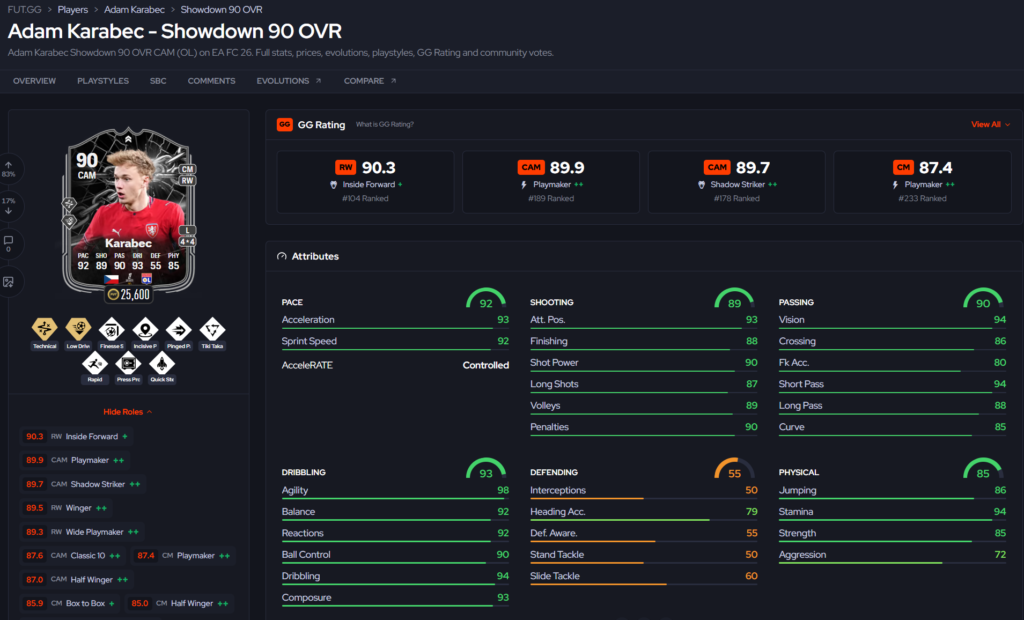The height and width of the screenshot is (620, 1024).
Task: Click the upvote arrow showing 83%
Action: [8, 169]
